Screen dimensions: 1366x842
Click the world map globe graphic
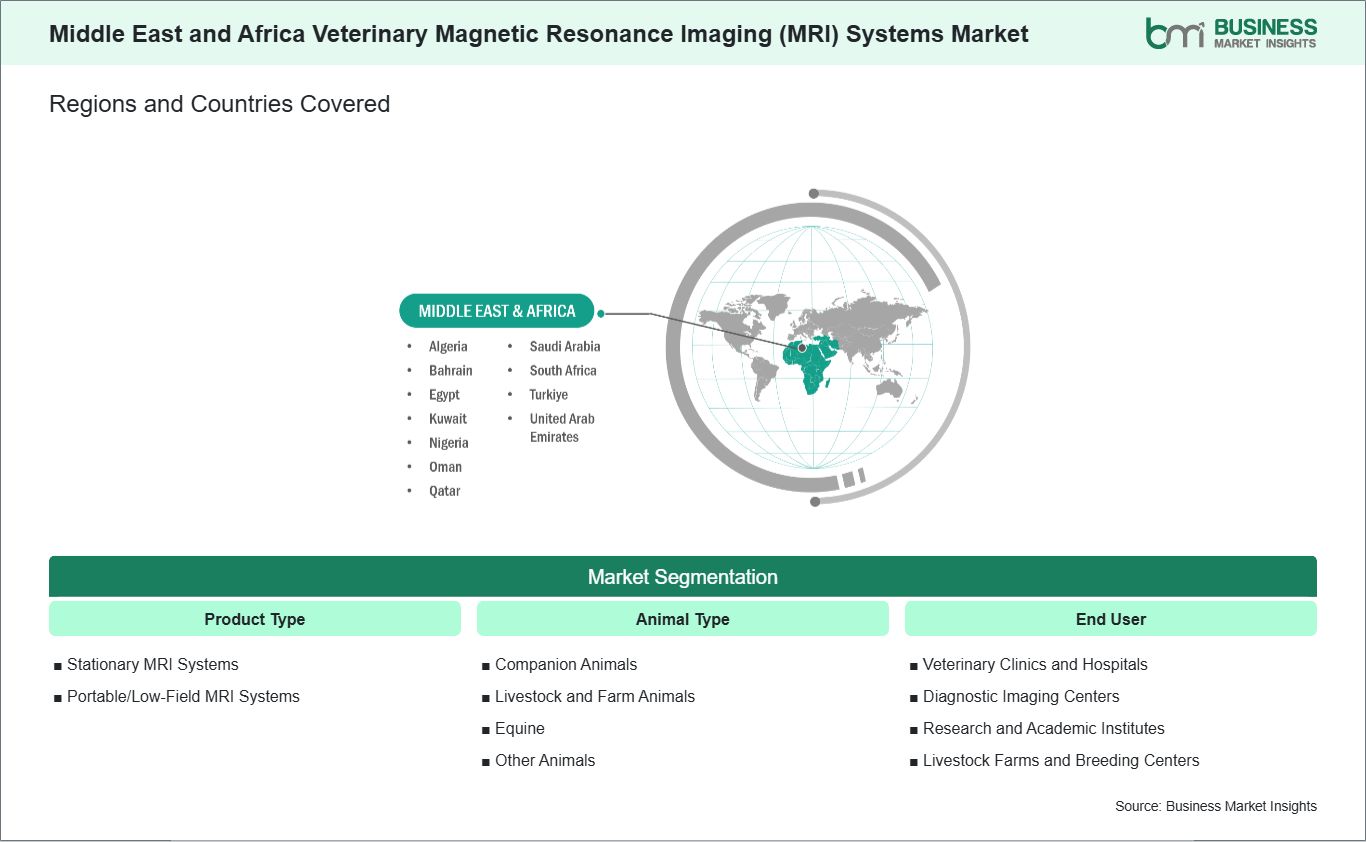point(816,347)
